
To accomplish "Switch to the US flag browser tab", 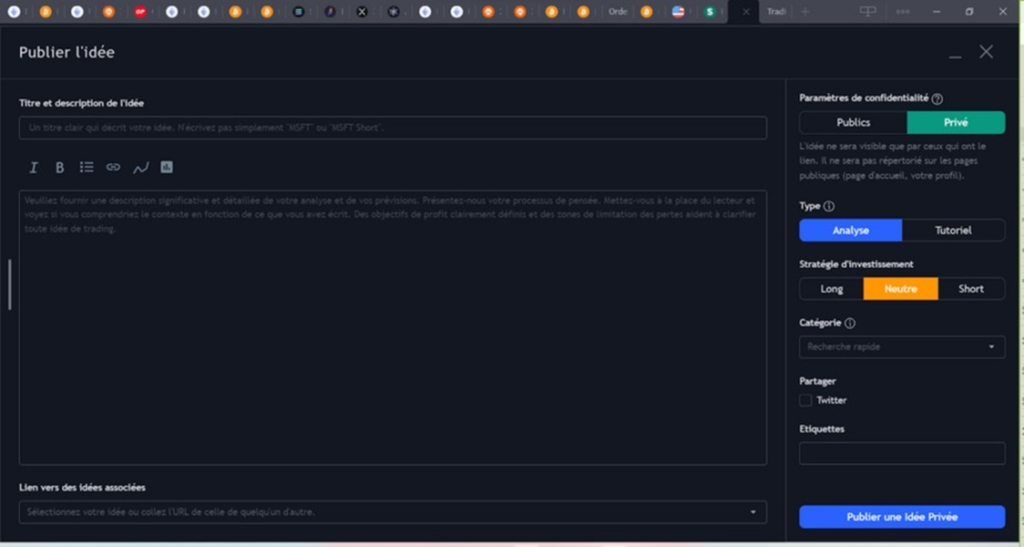I will 678,12.
